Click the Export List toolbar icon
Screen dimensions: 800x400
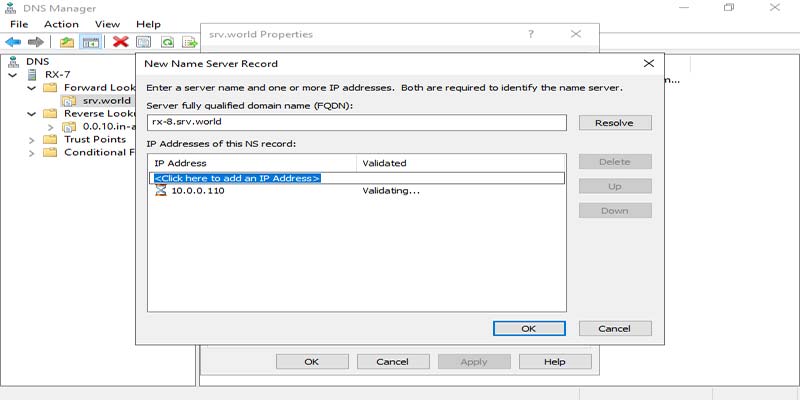point(188,42)
